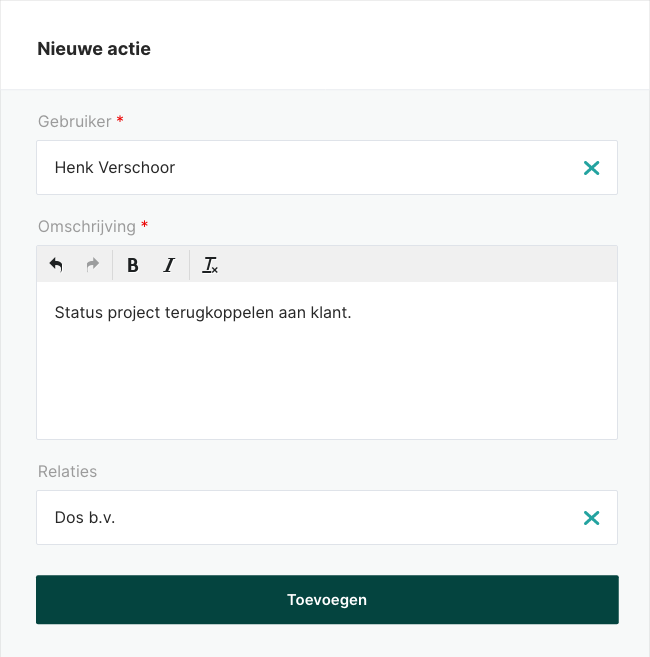Click the Omschrijving field label
The height and width of the screenshot is (657, 650).
click(86, 226)
